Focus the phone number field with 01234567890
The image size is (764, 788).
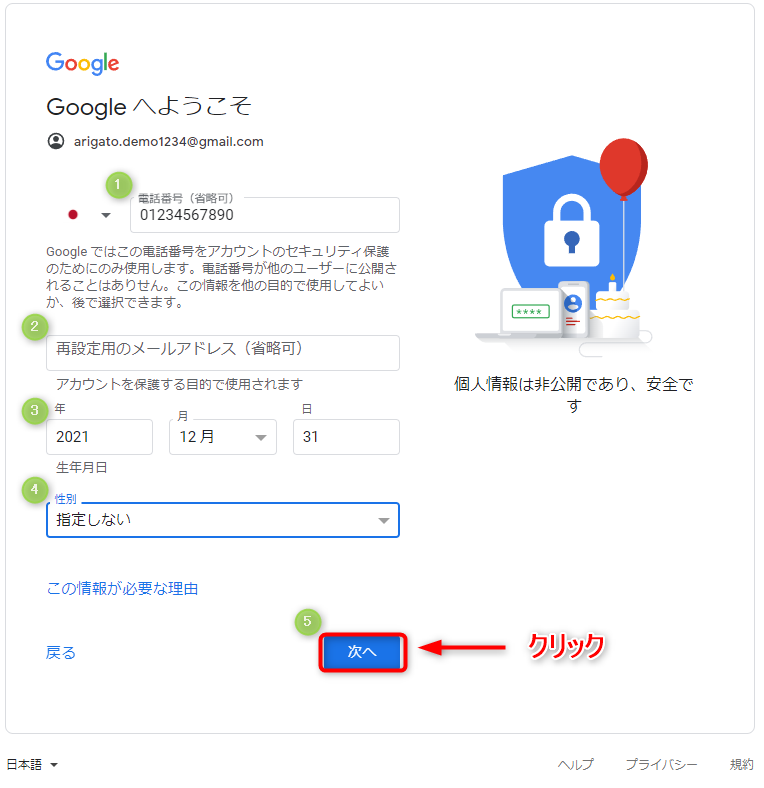pyautogui.click(x=265, y=215)
